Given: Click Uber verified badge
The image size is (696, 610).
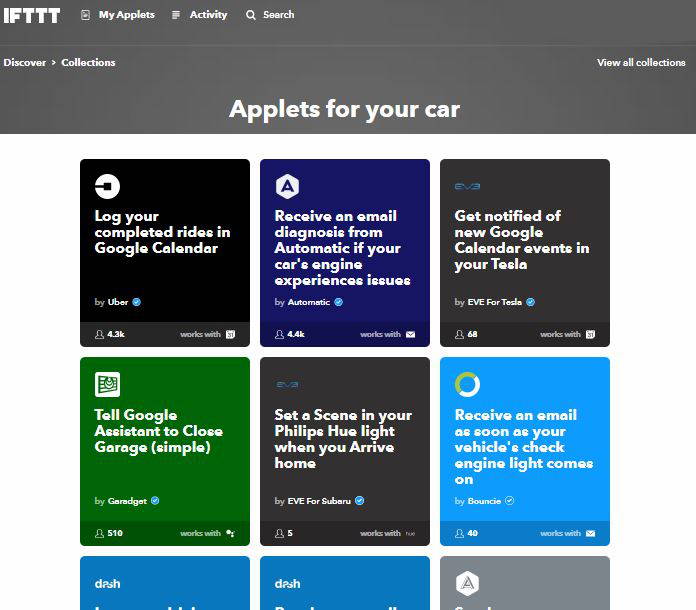Looking at the screenshot, I should click(137, 302).
